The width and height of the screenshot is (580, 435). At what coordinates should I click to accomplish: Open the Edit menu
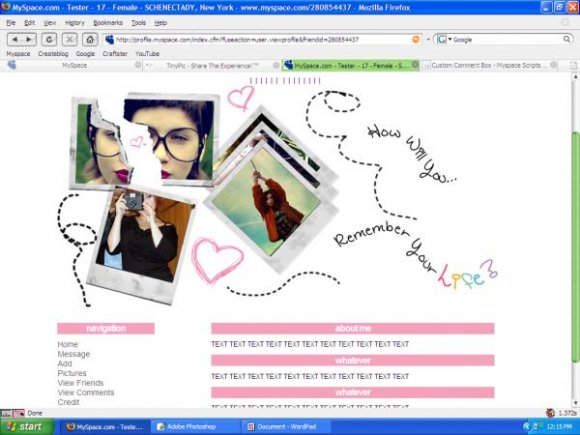pyautogui.click(x=30, y=23)
